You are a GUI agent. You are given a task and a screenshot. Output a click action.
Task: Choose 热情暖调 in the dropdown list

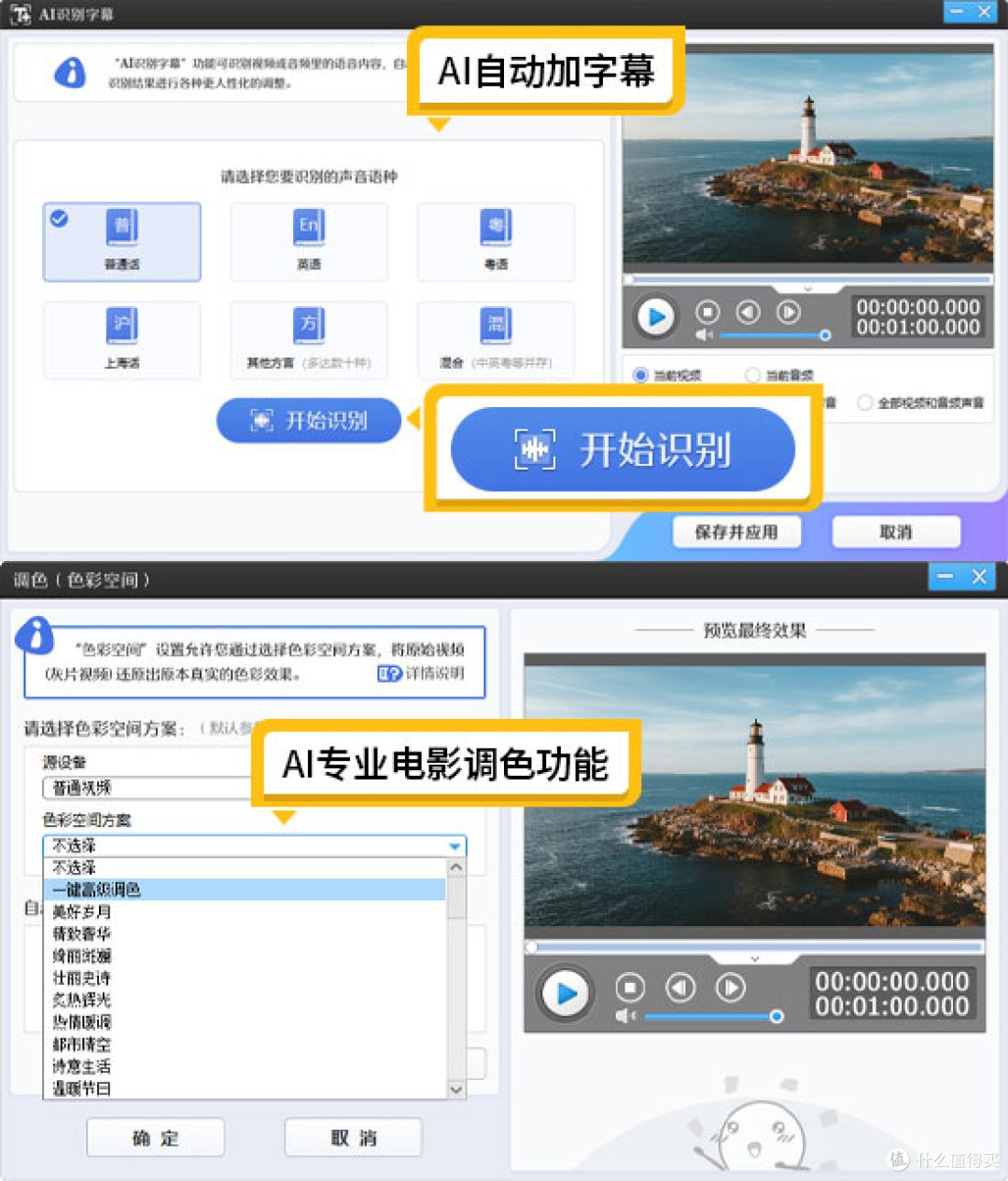click(245, 1022)
